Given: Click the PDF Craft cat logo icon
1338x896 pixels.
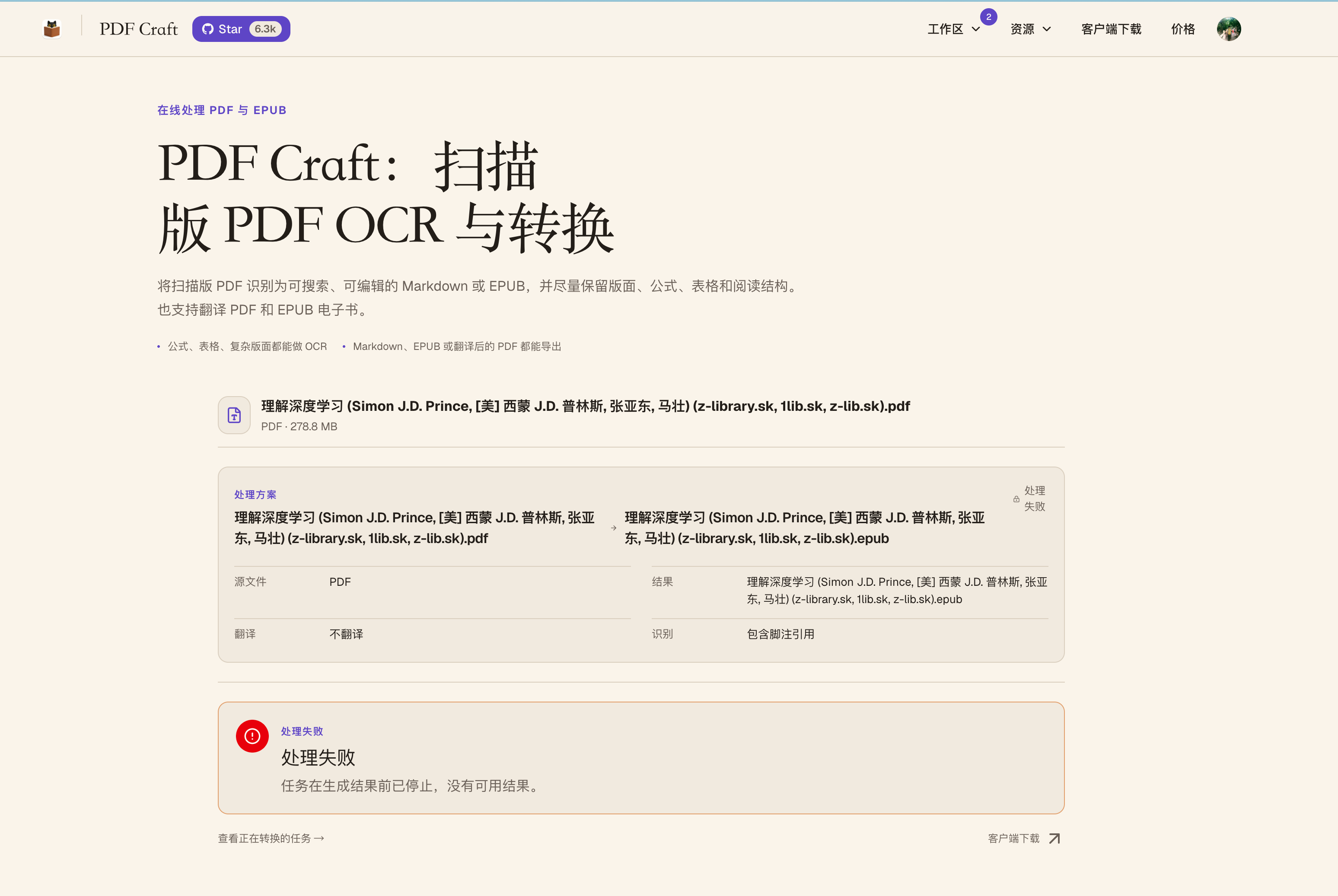Looking at the screenshot, I should click(x=52, y=29).
